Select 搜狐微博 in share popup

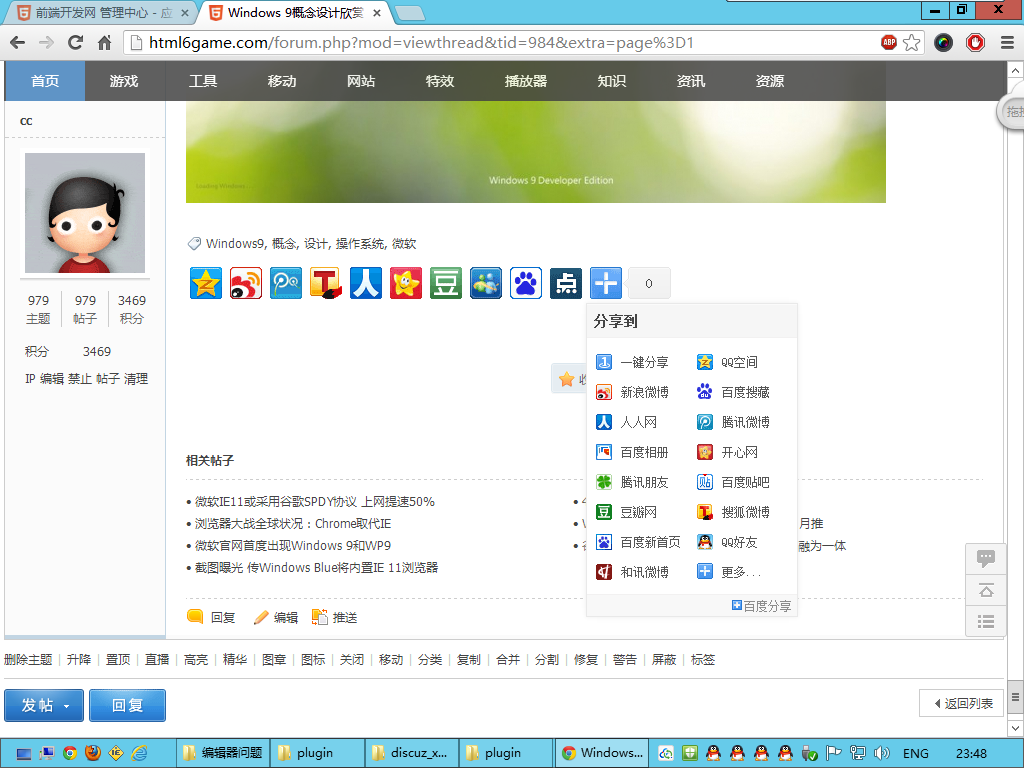click(733, 512)
